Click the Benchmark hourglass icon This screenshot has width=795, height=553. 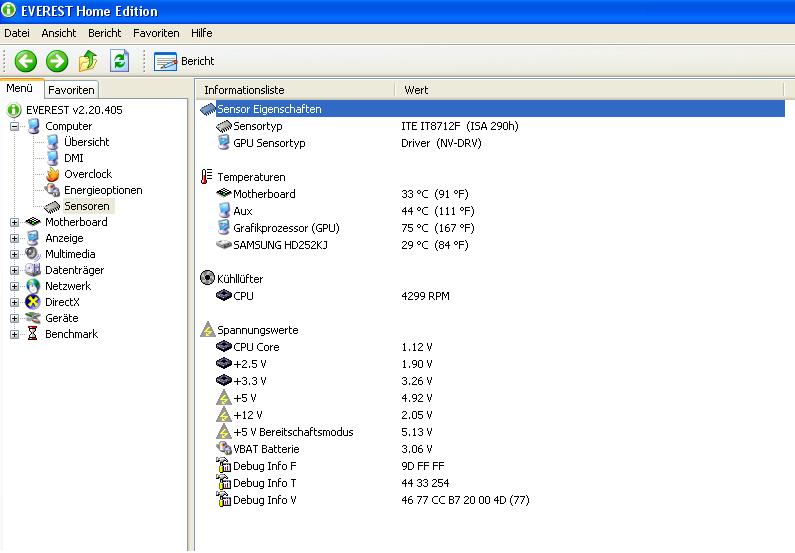pyautogui.click(x=34, y=334)
